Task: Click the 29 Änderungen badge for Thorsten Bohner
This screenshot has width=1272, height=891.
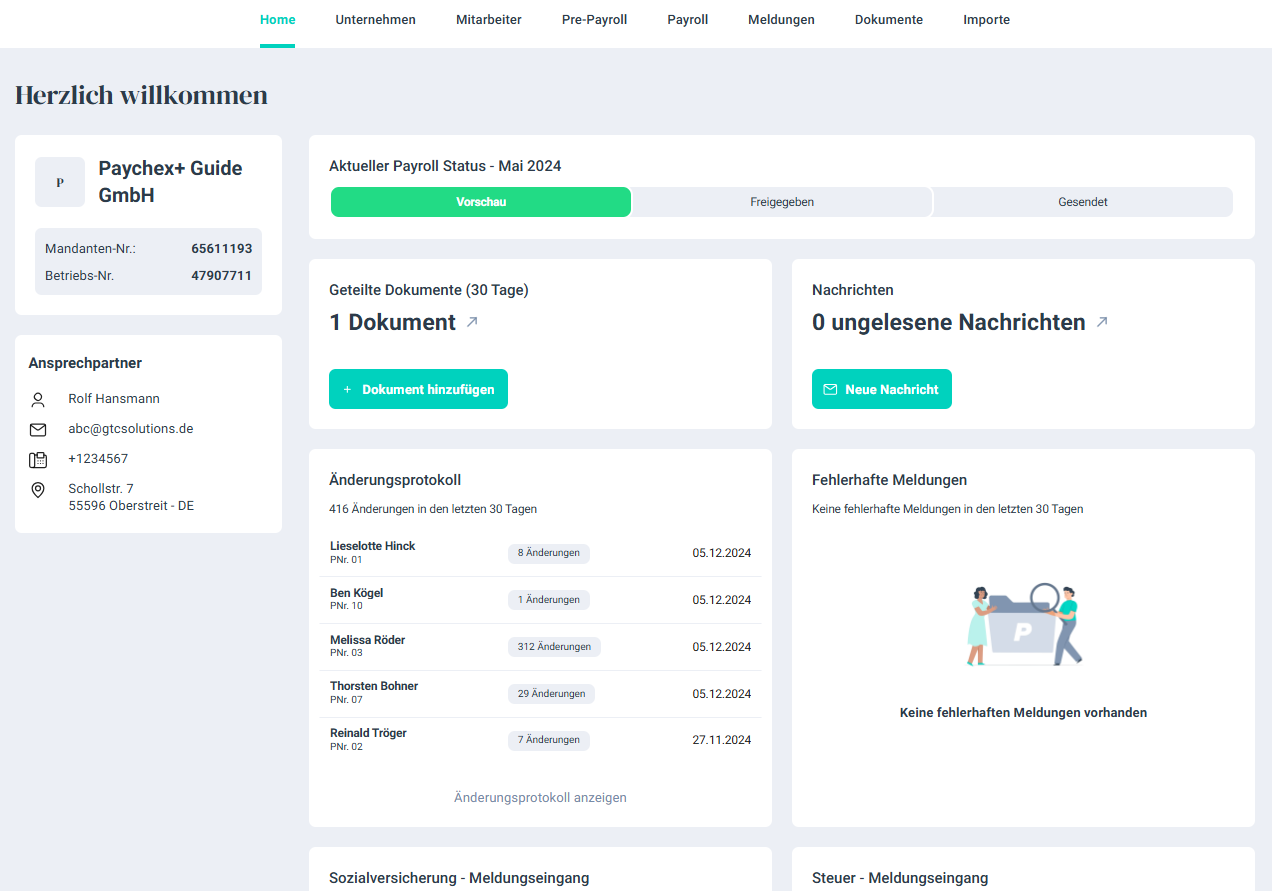Action: [551, 694]
